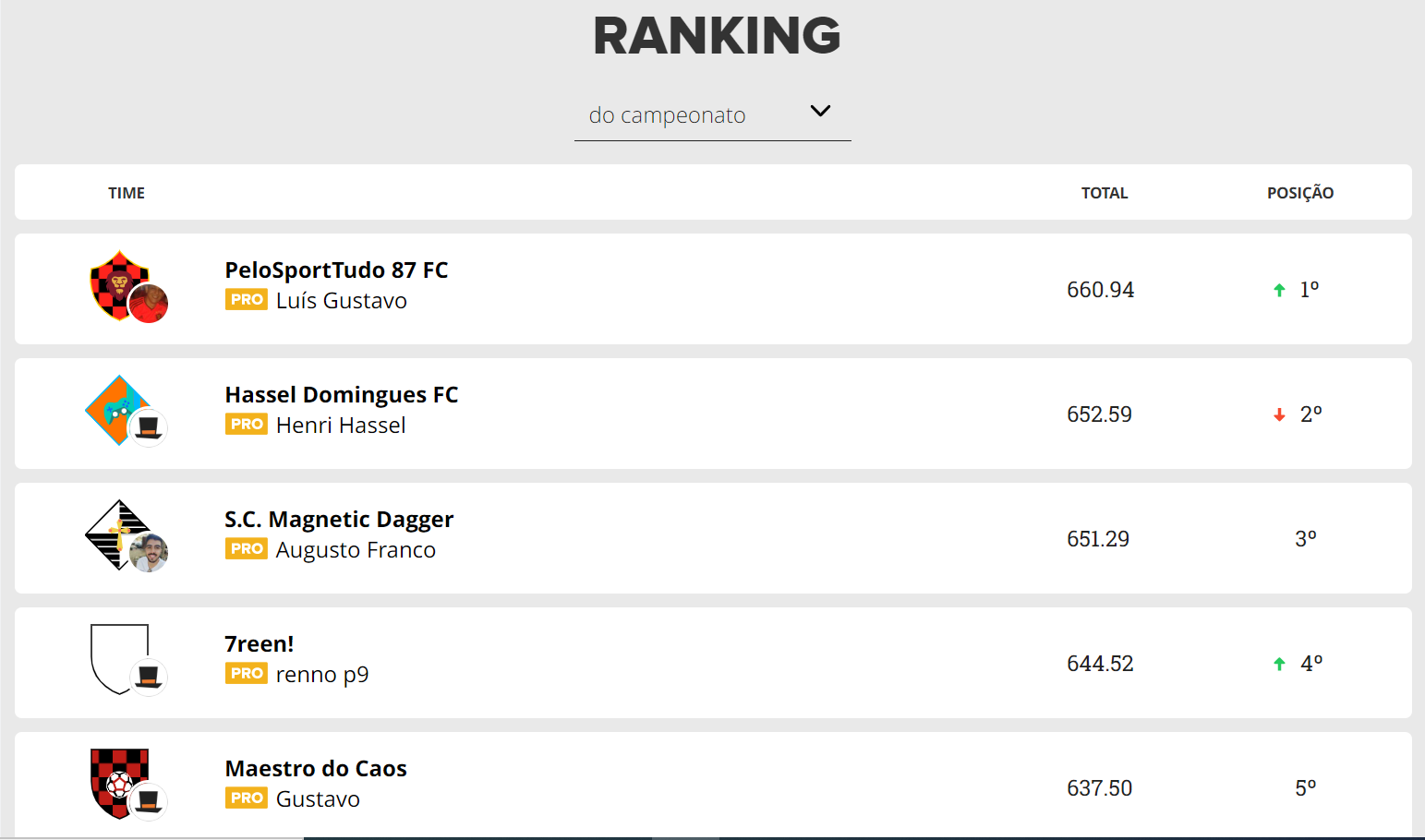Screen dimensions: 1425x840
Task: Click PeloSportTudo 87 FC team crest
Action: [119, 285]
